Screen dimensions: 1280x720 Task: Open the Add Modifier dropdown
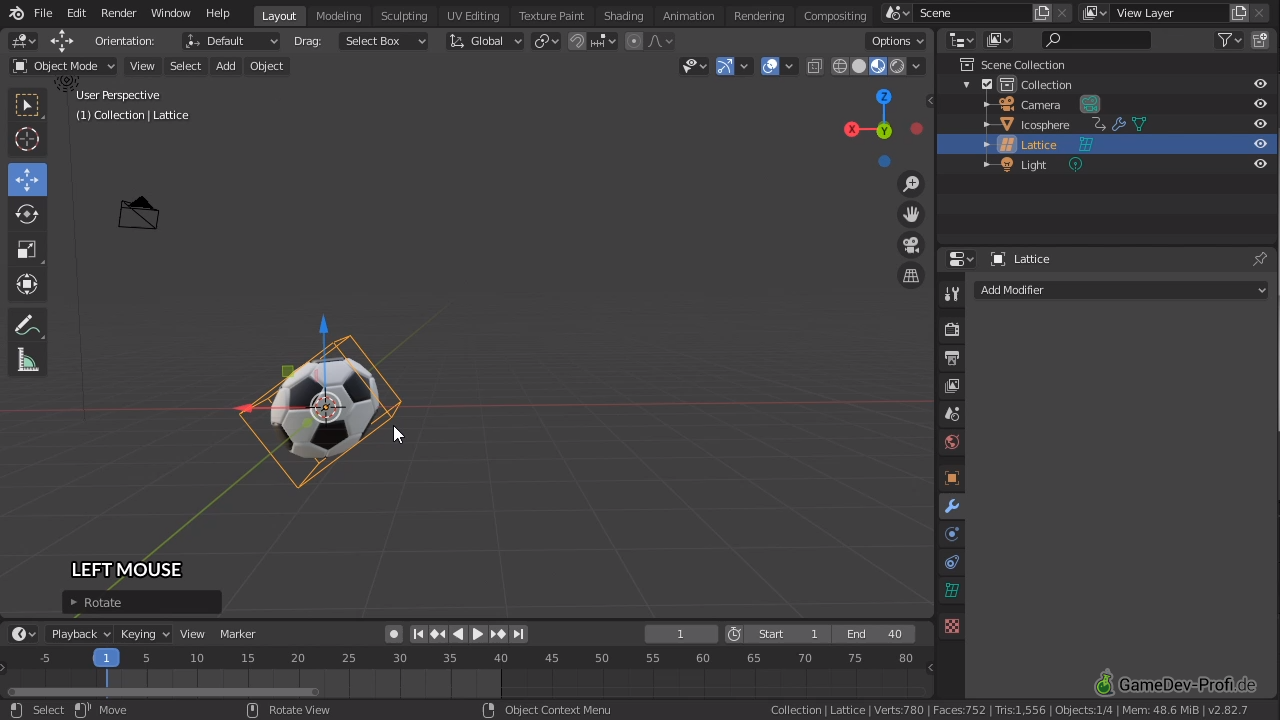[x=1121, y=290]
